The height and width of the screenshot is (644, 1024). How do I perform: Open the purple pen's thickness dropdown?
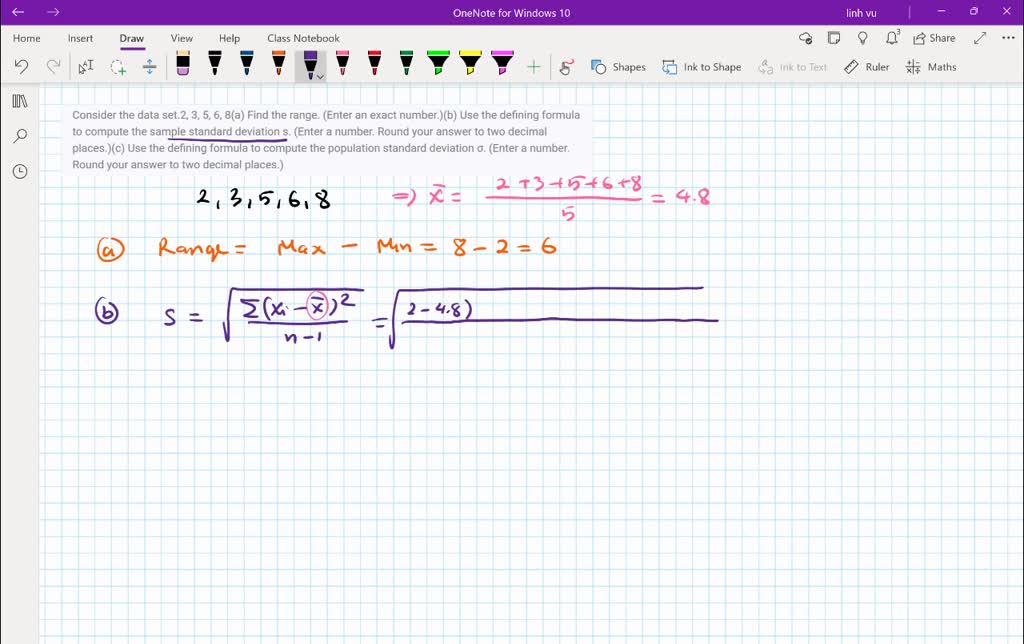pos(321,75)
